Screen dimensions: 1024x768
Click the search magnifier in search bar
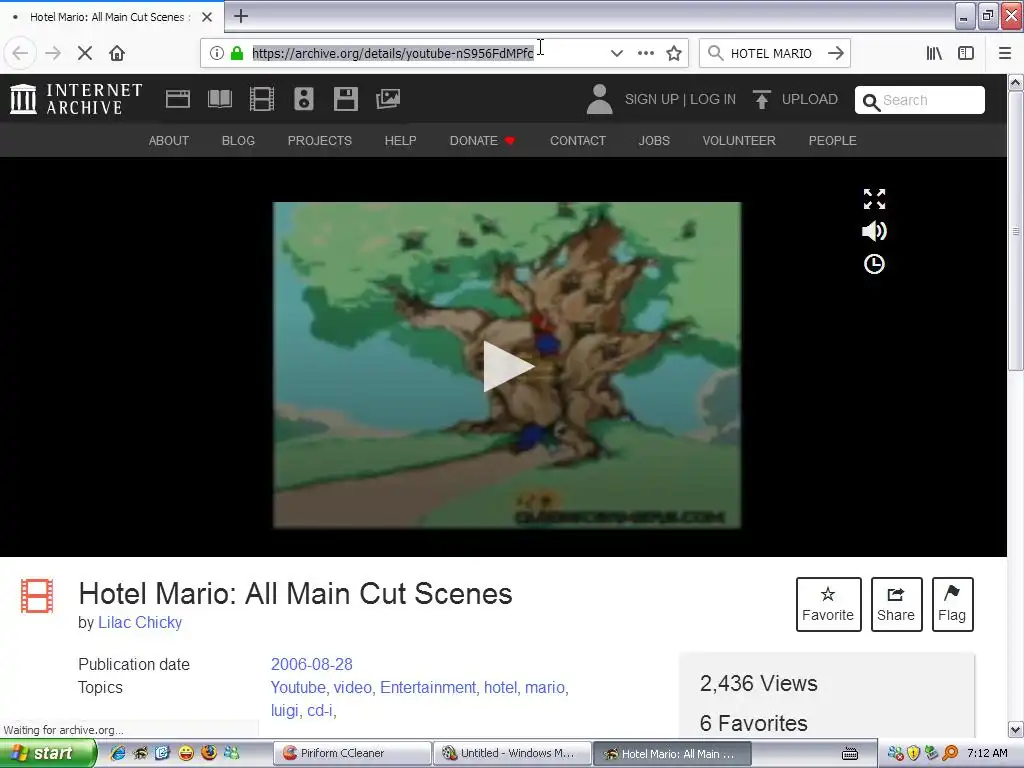coord(716,53)
